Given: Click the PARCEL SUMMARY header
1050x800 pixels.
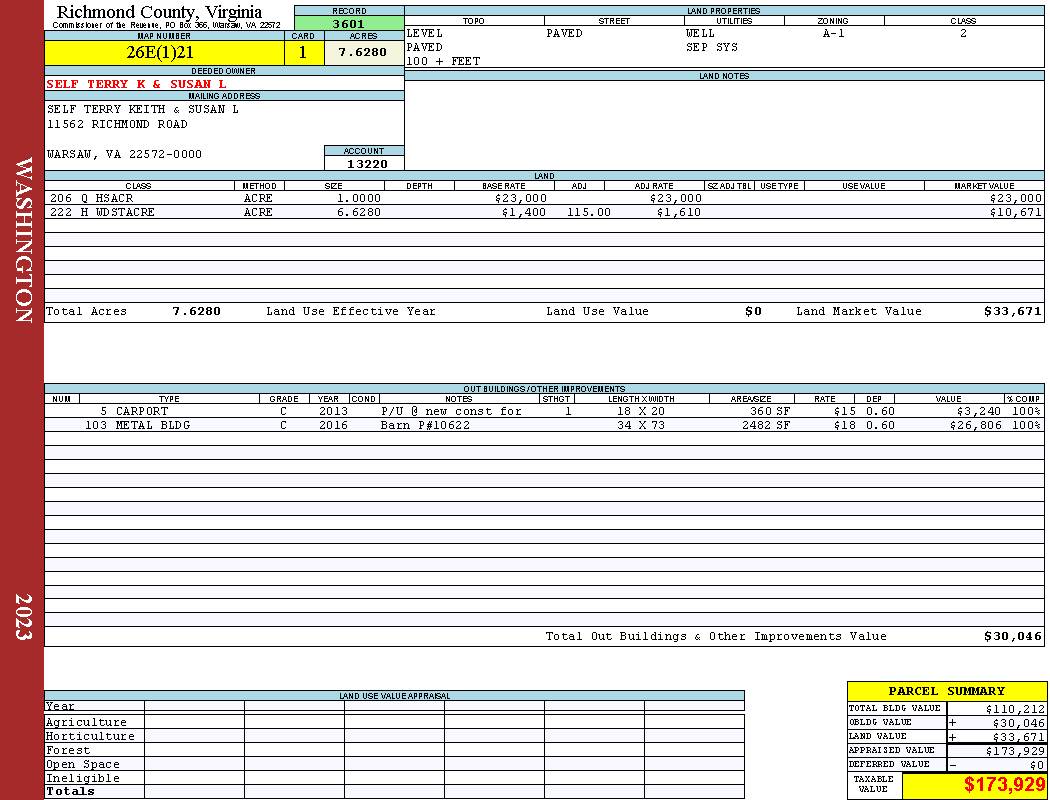Looking at the screenshot, I should point(946,691).
